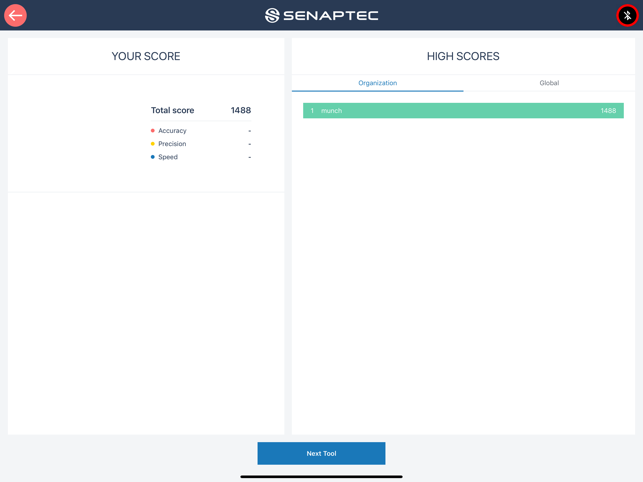Go back with the red arrow button
The height and width of the screenshot is (482, 643).
pos(16,16)
